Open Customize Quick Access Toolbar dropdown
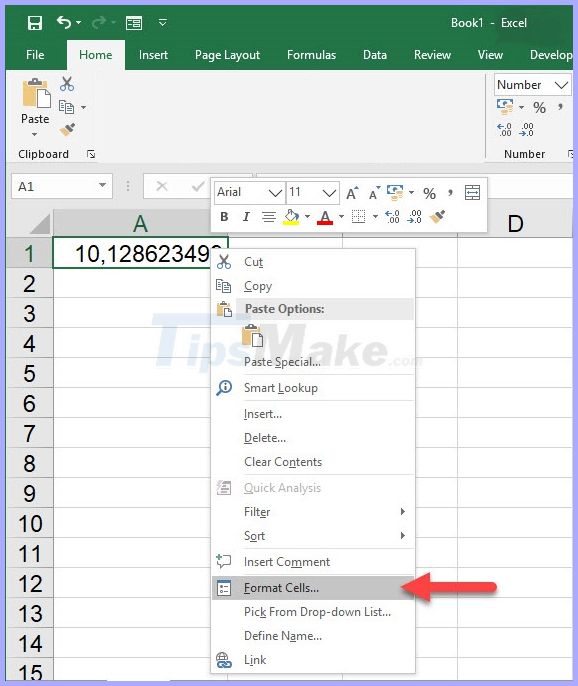Image resolution: width=578 pixels, height=686 pixels. click(x=162, y=22)
